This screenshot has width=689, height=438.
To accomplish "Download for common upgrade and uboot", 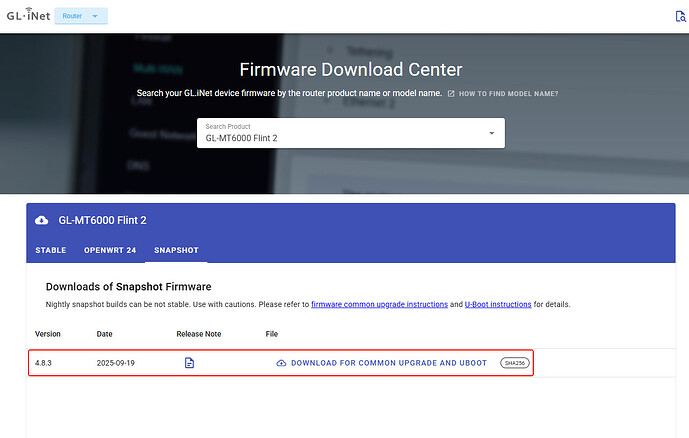I will click(390, 363).
